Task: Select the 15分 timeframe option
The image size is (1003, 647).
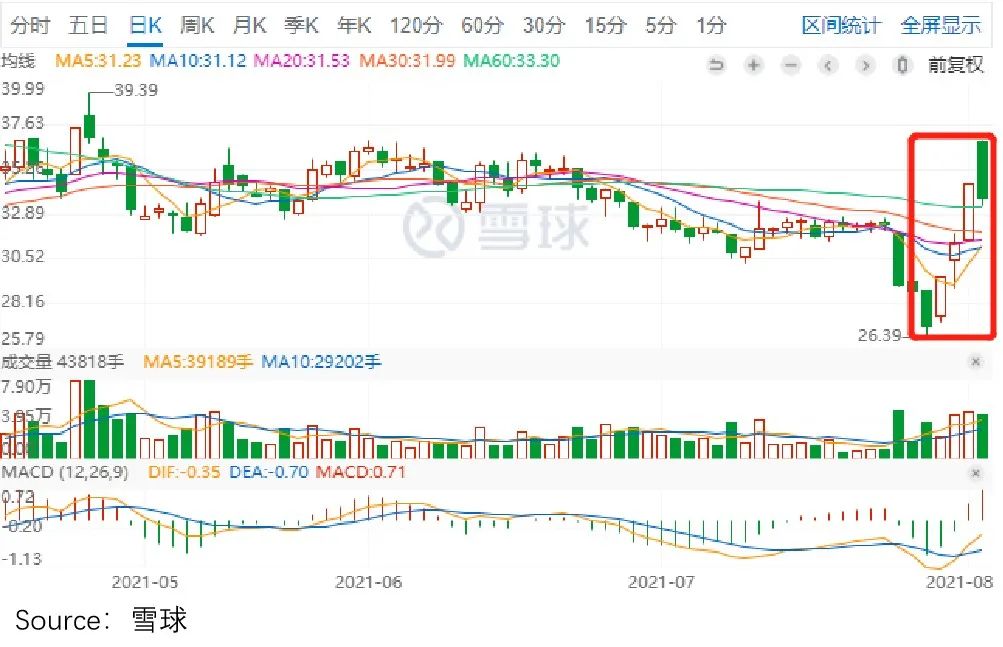Action: (604, 25)
